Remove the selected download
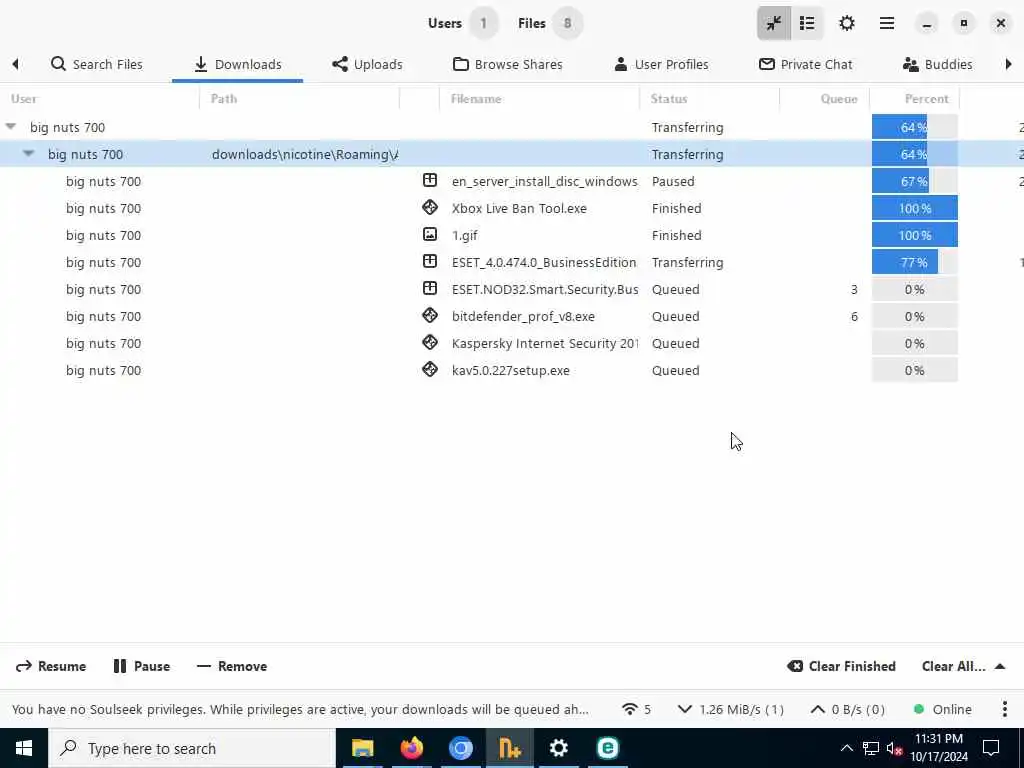 232,666
